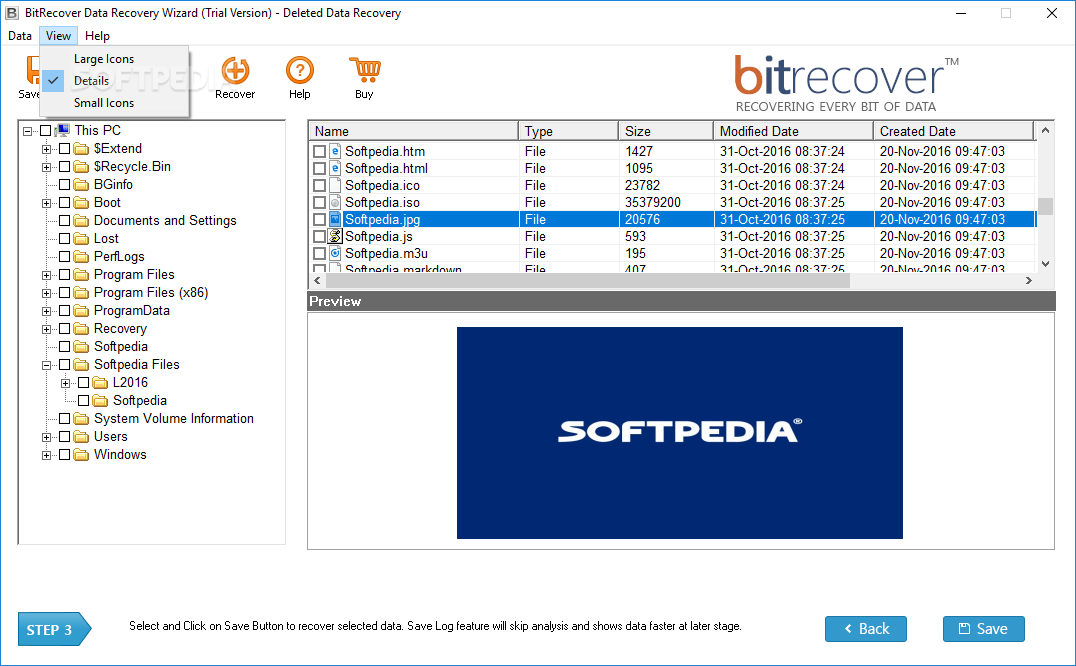The width and height of the screenshot is (1076, 666).
Task: Click the BGinfo folder icon
Action: pos(82,185)
